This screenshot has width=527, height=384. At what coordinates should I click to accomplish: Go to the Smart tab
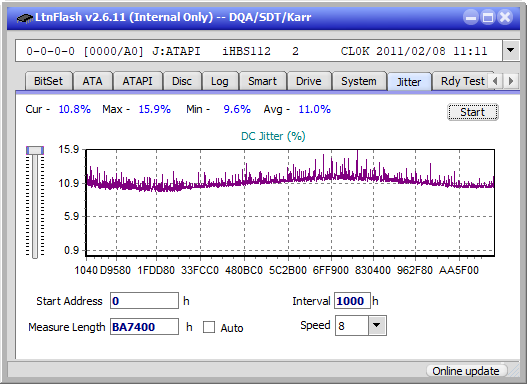(x=262, y=81)
